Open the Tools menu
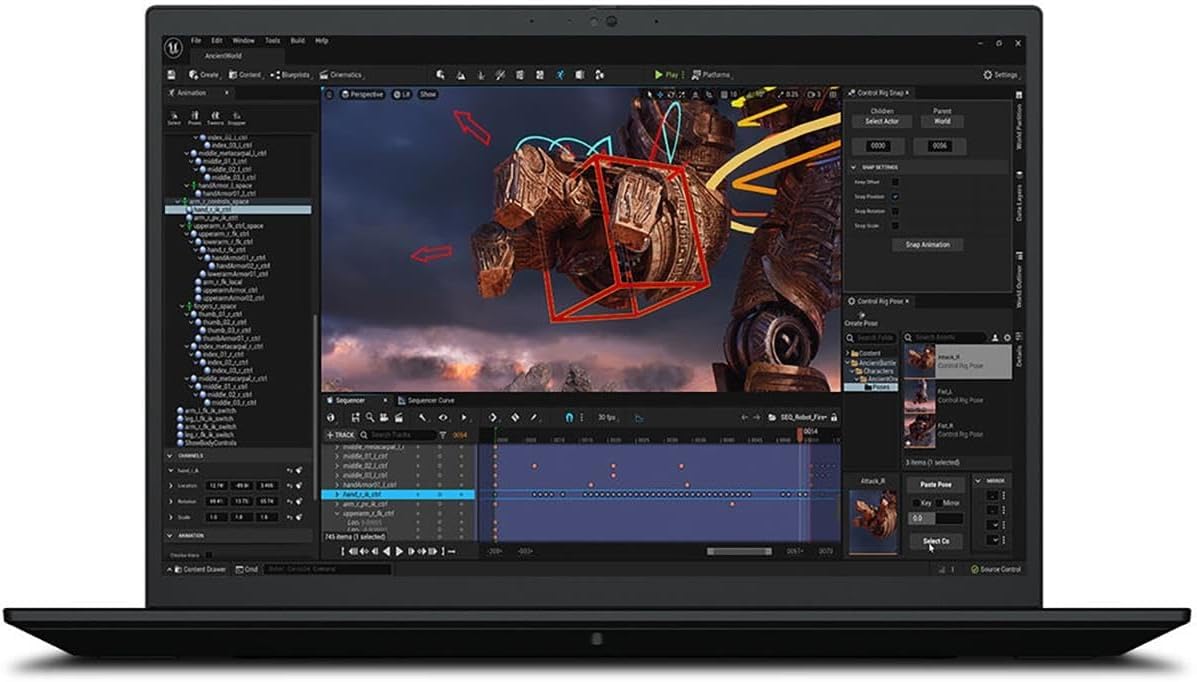 click(x=272, y=41)
